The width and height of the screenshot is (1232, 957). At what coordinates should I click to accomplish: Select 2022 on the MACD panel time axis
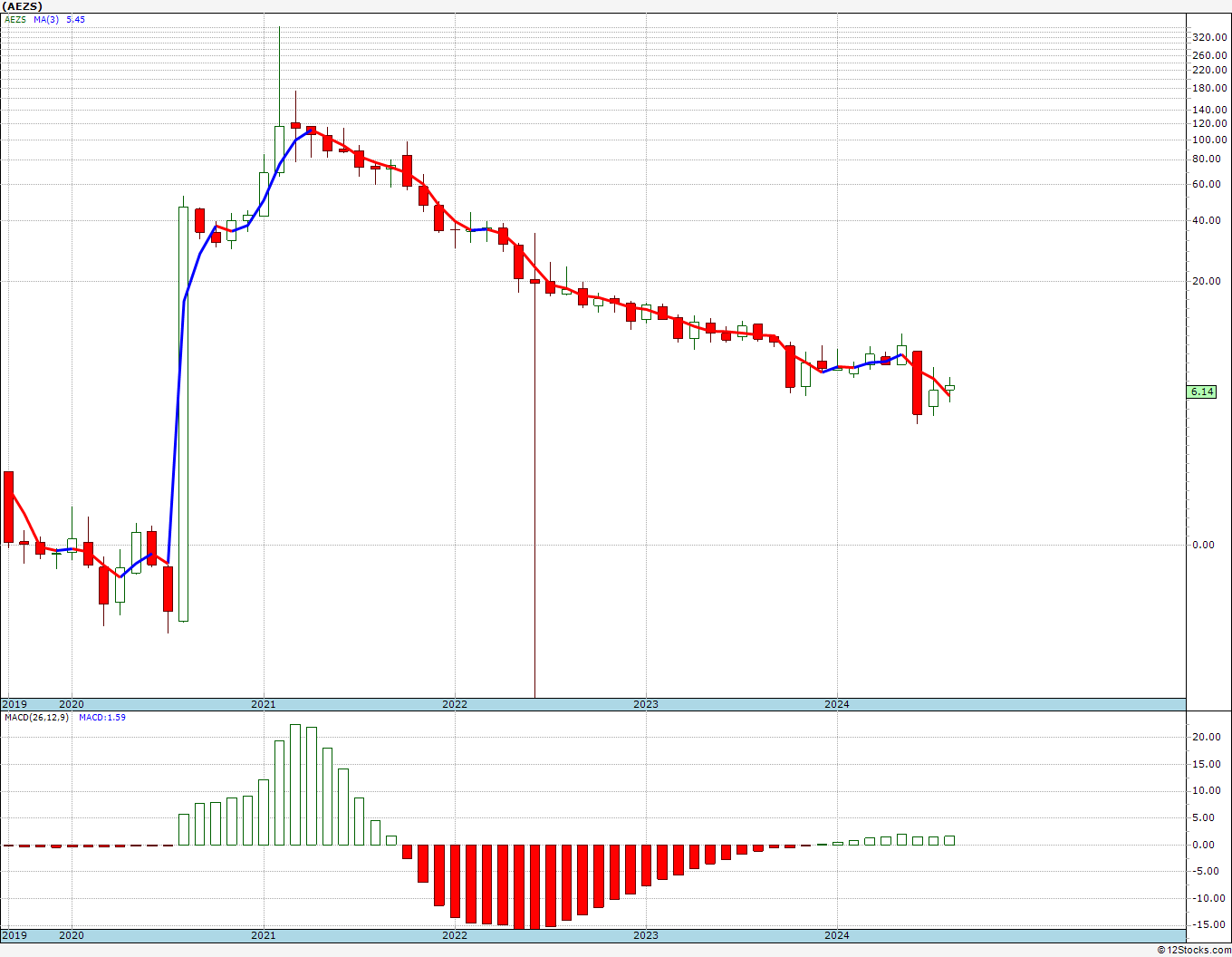pyautogui.click(x=454, y=935)
